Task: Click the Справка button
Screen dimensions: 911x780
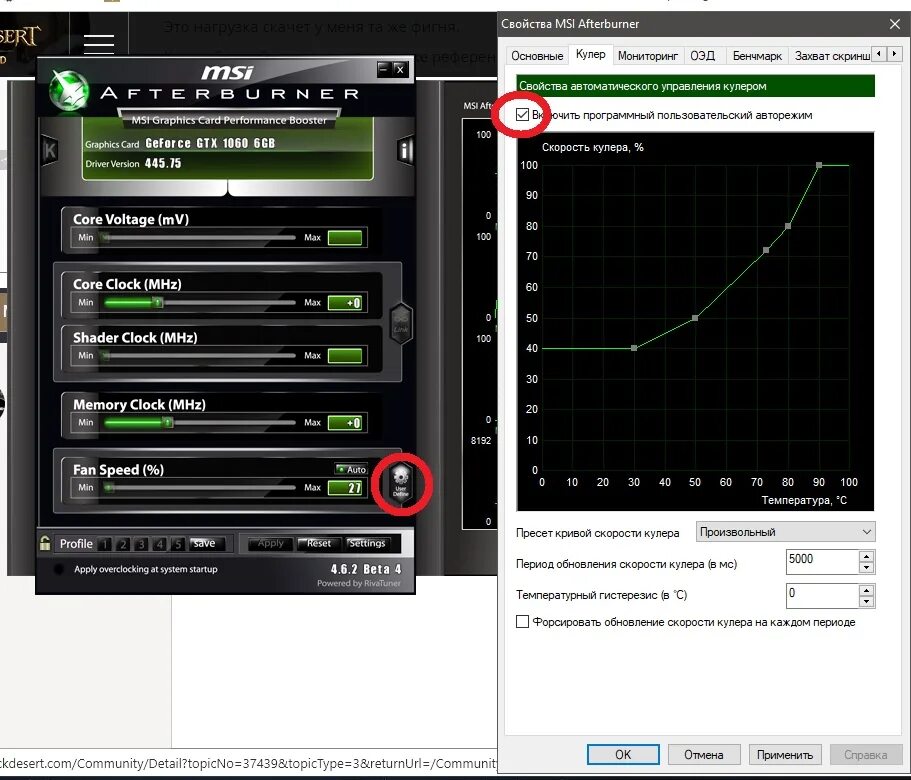Action: [x=865, y=754]
